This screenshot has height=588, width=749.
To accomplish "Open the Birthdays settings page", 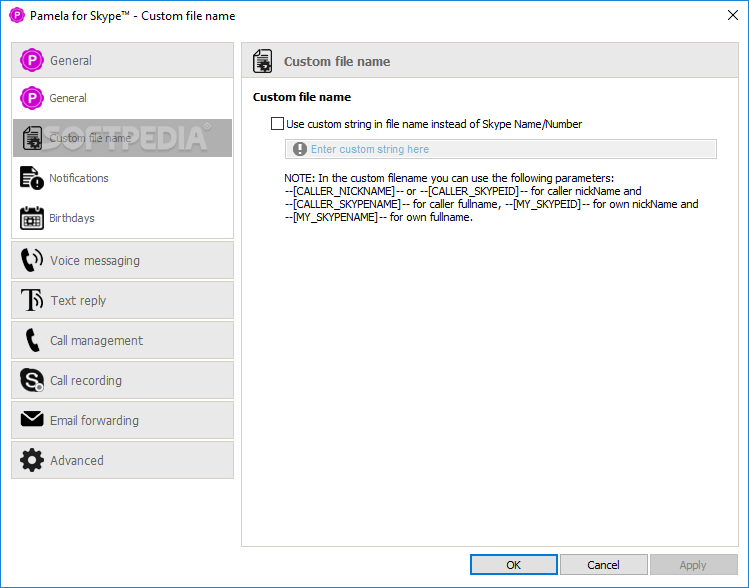I will pyautogui.click(x=122, y=218).
